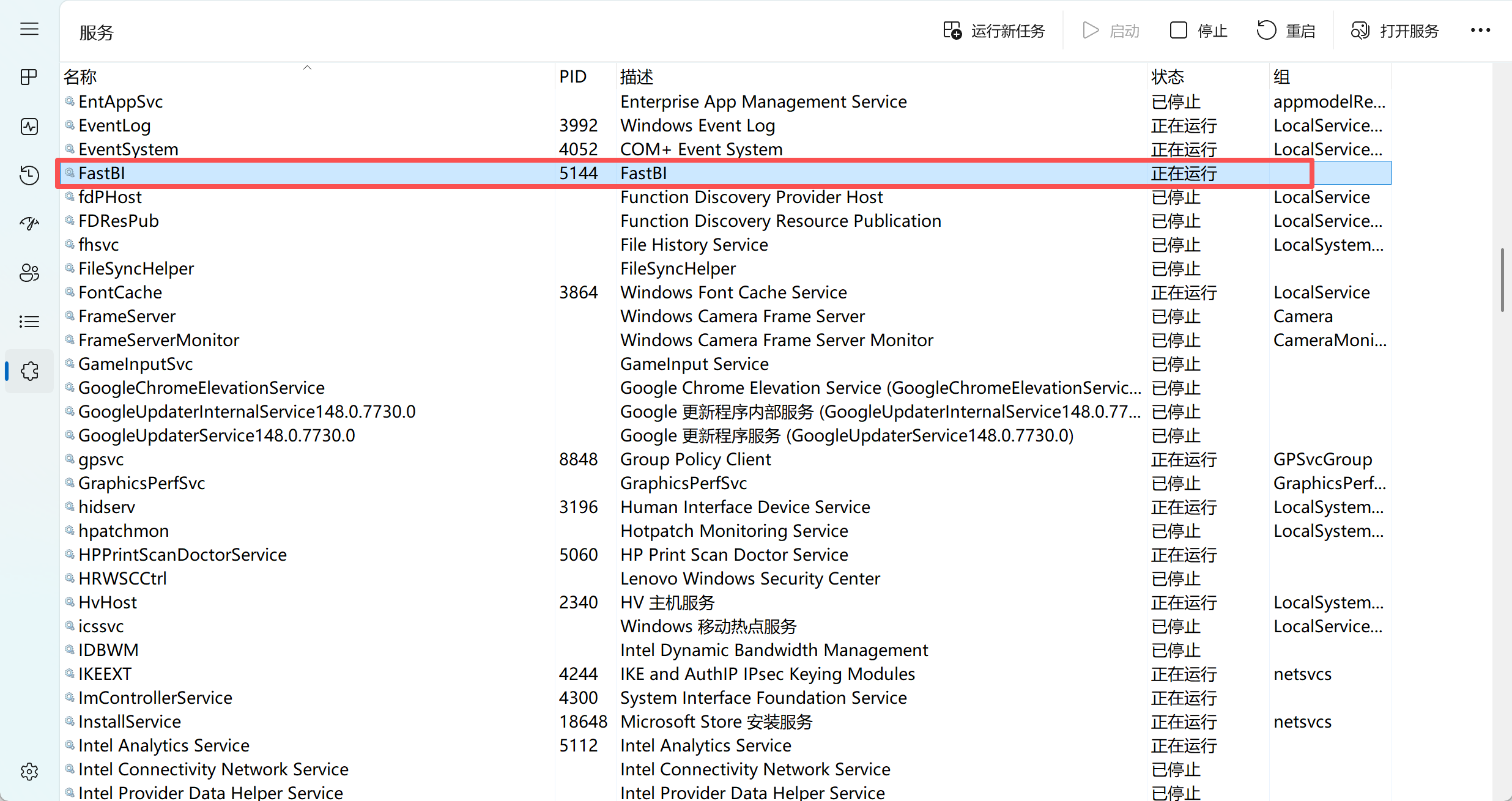Select the FrameServer service name
Screen dimensions: 1512x801
127,316
